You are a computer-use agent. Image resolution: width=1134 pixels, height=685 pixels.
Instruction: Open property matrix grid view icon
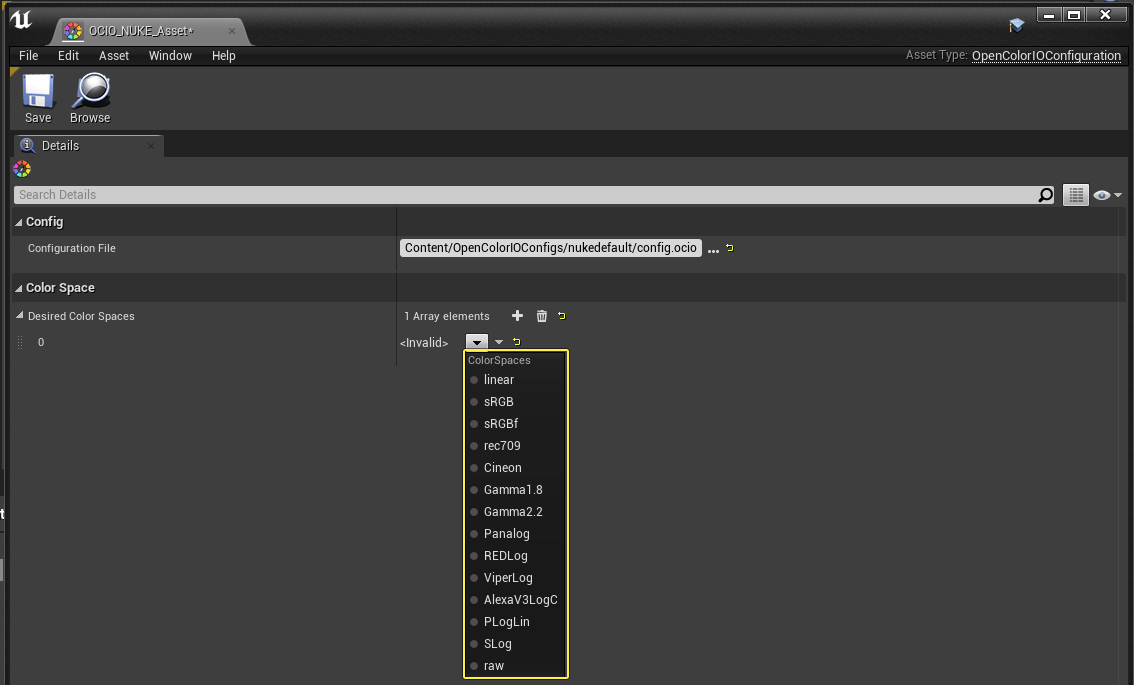point(1075,195)
